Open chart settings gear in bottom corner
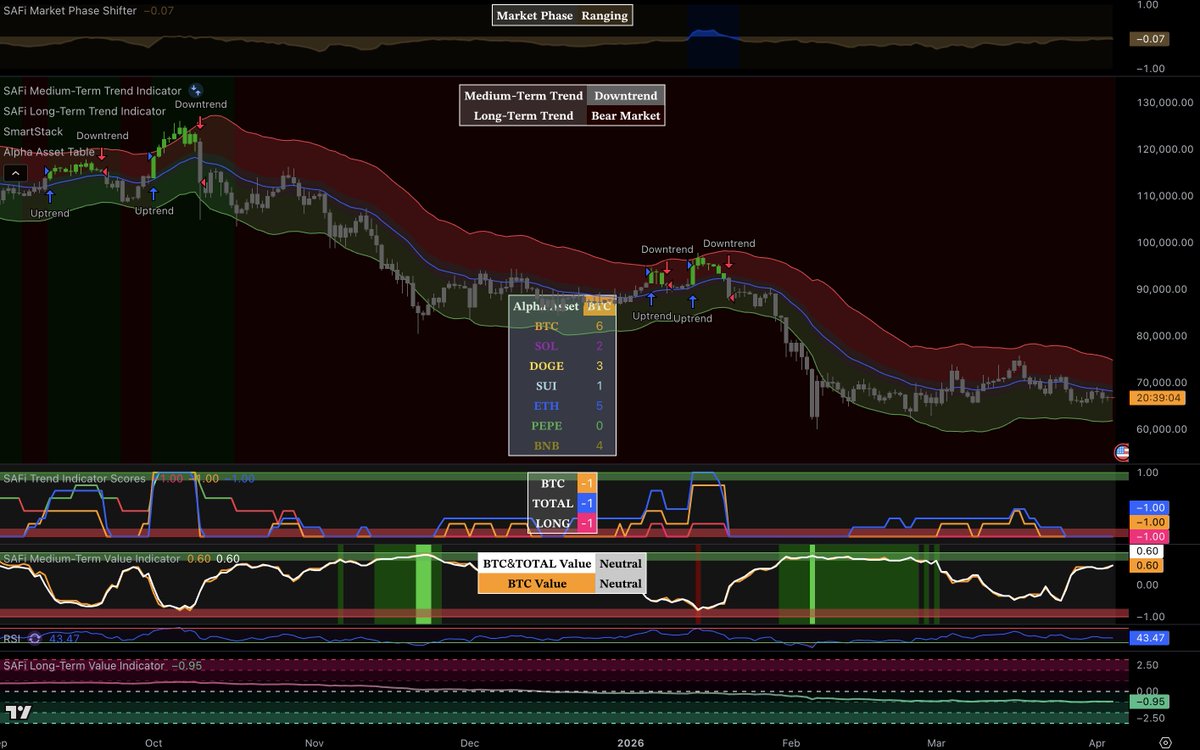Image resolution: width=1200 pixels, height=750 pixels. (x=1165, y=742)
